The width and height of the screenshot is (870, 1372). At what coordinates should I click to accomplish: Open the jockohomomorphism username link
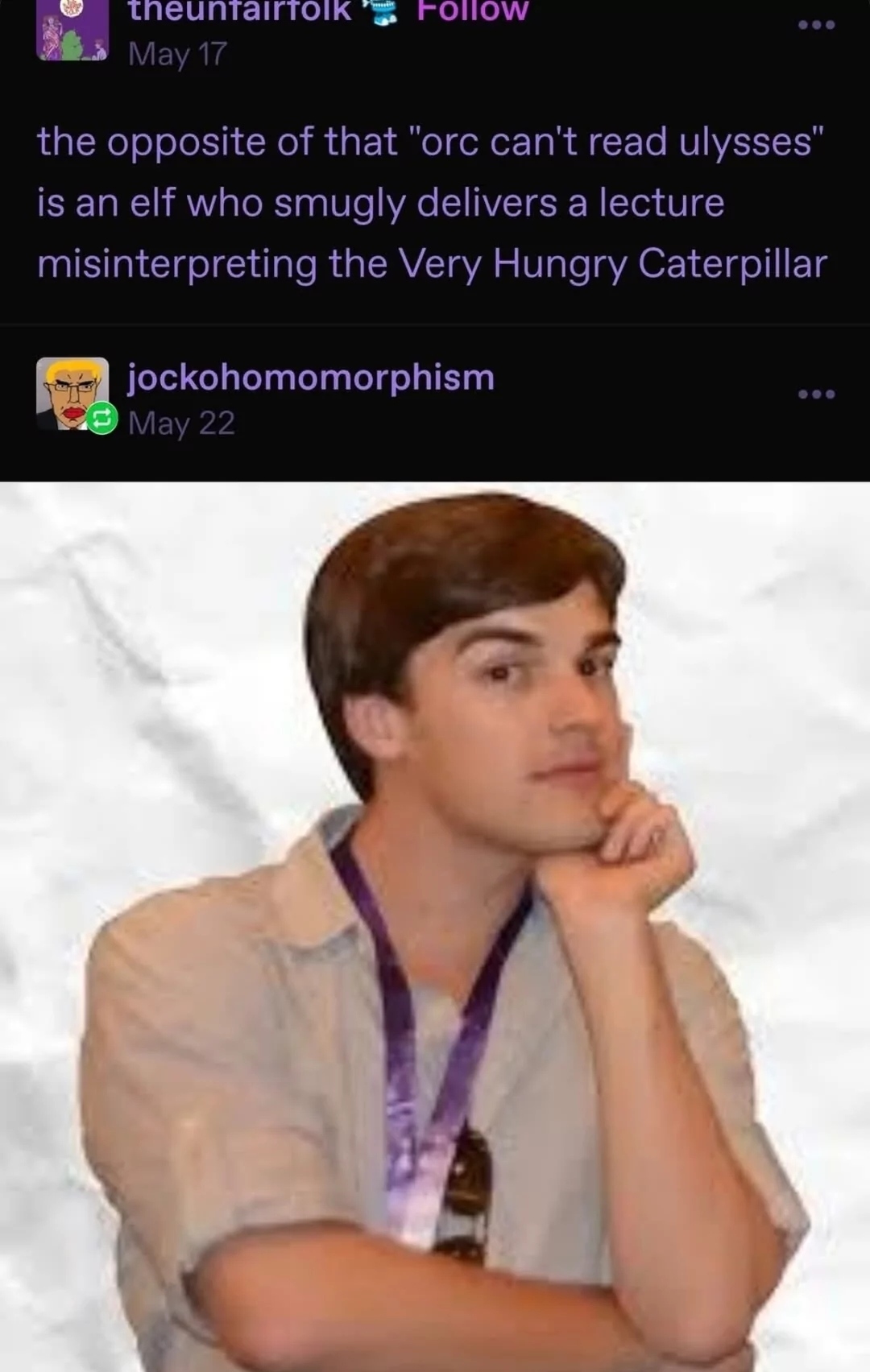311,378
